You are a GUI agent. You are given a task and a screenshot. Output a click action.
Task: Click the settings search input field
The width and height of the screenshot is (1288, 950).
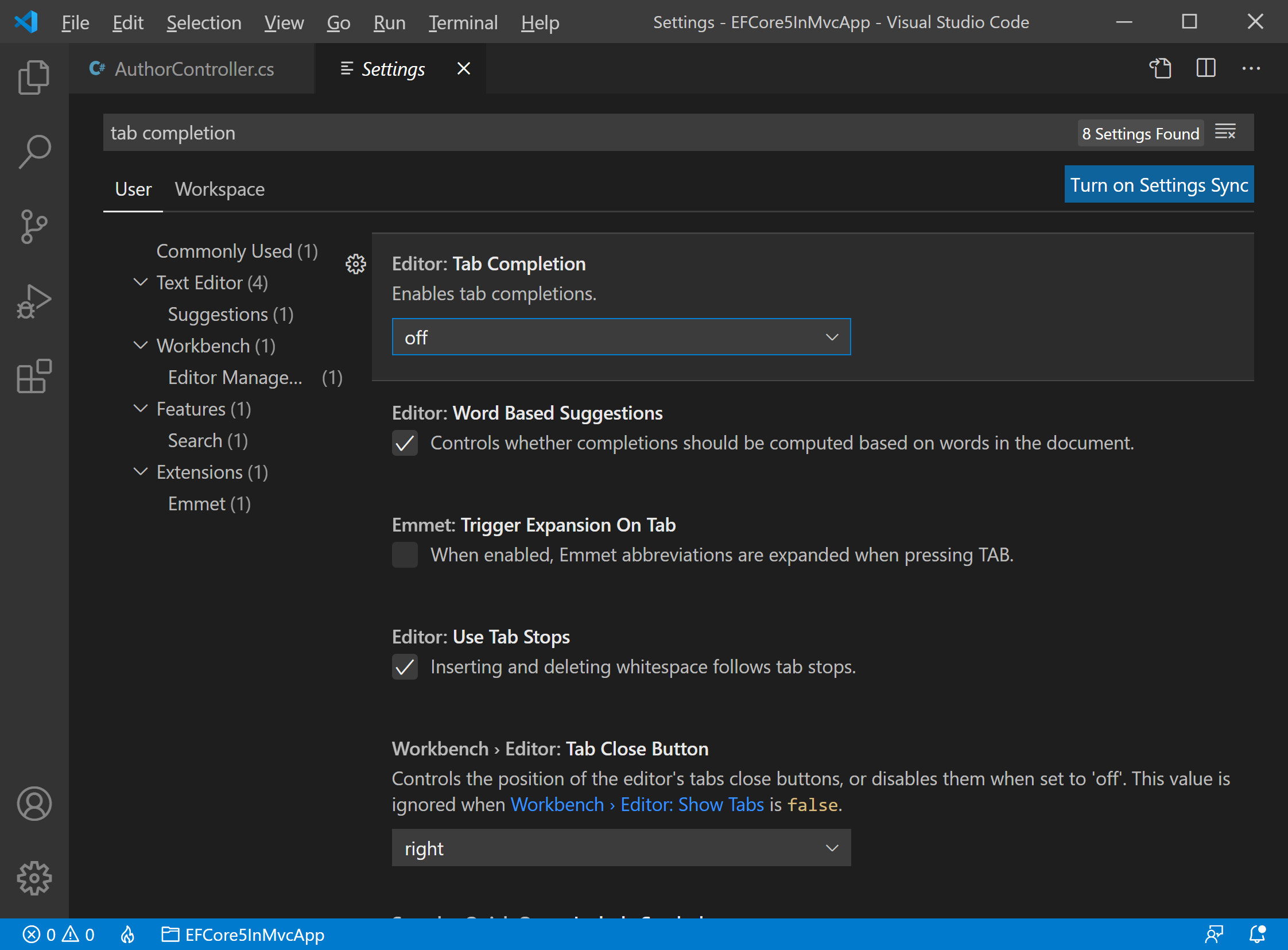click(x=575, y=133)
